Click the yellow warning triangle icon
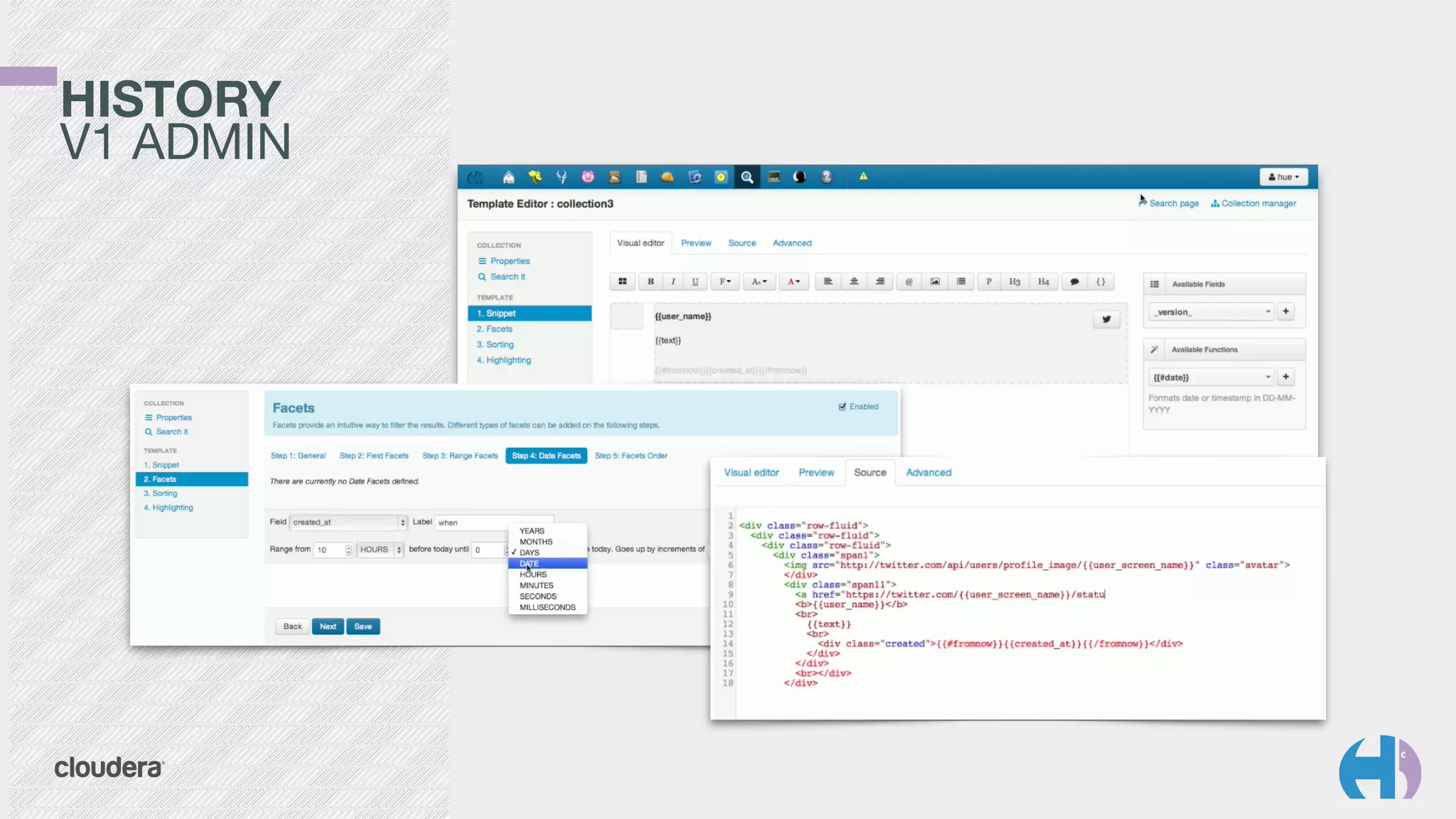The width and height of the screenshot is (1456, 819). pos(863,176)
